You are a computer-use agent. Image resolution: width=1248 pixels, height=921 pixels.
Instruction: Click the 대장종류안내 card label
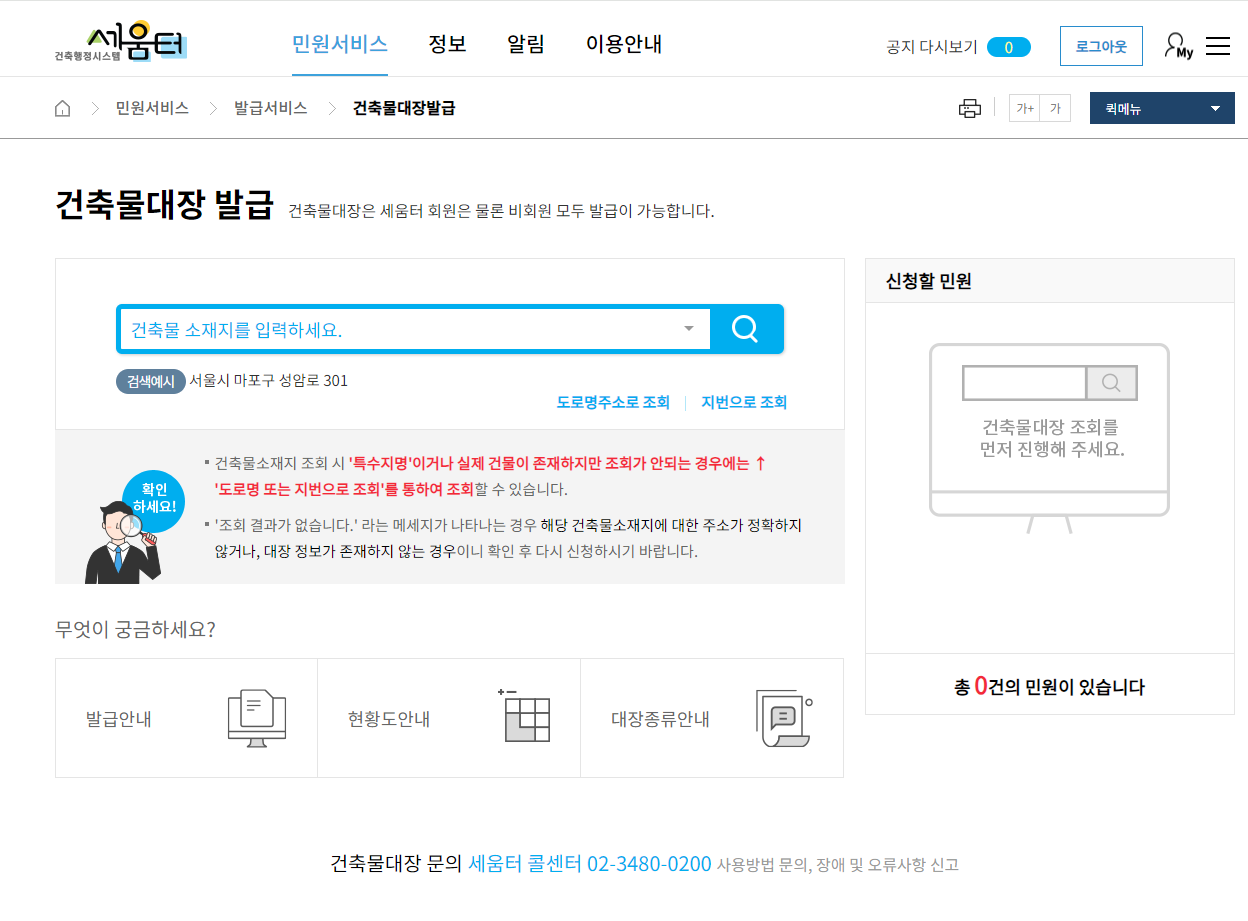(x=660, y=719)
